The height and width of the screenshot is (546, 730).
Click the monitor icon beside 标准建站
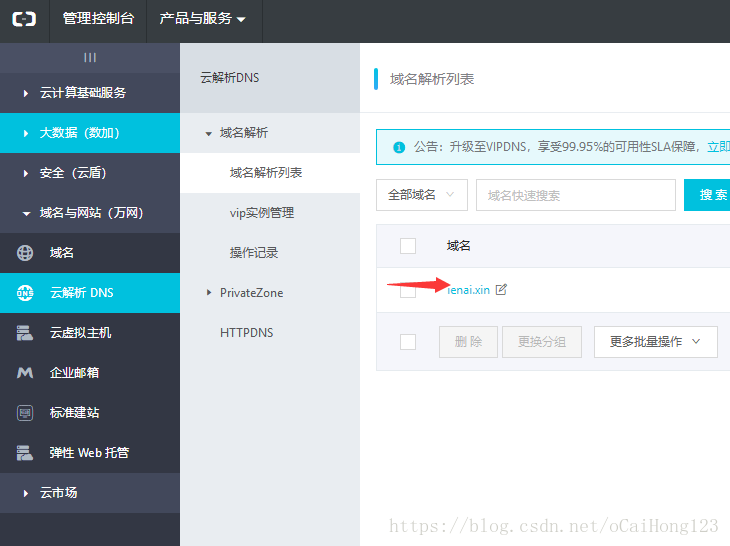(25, 413)
